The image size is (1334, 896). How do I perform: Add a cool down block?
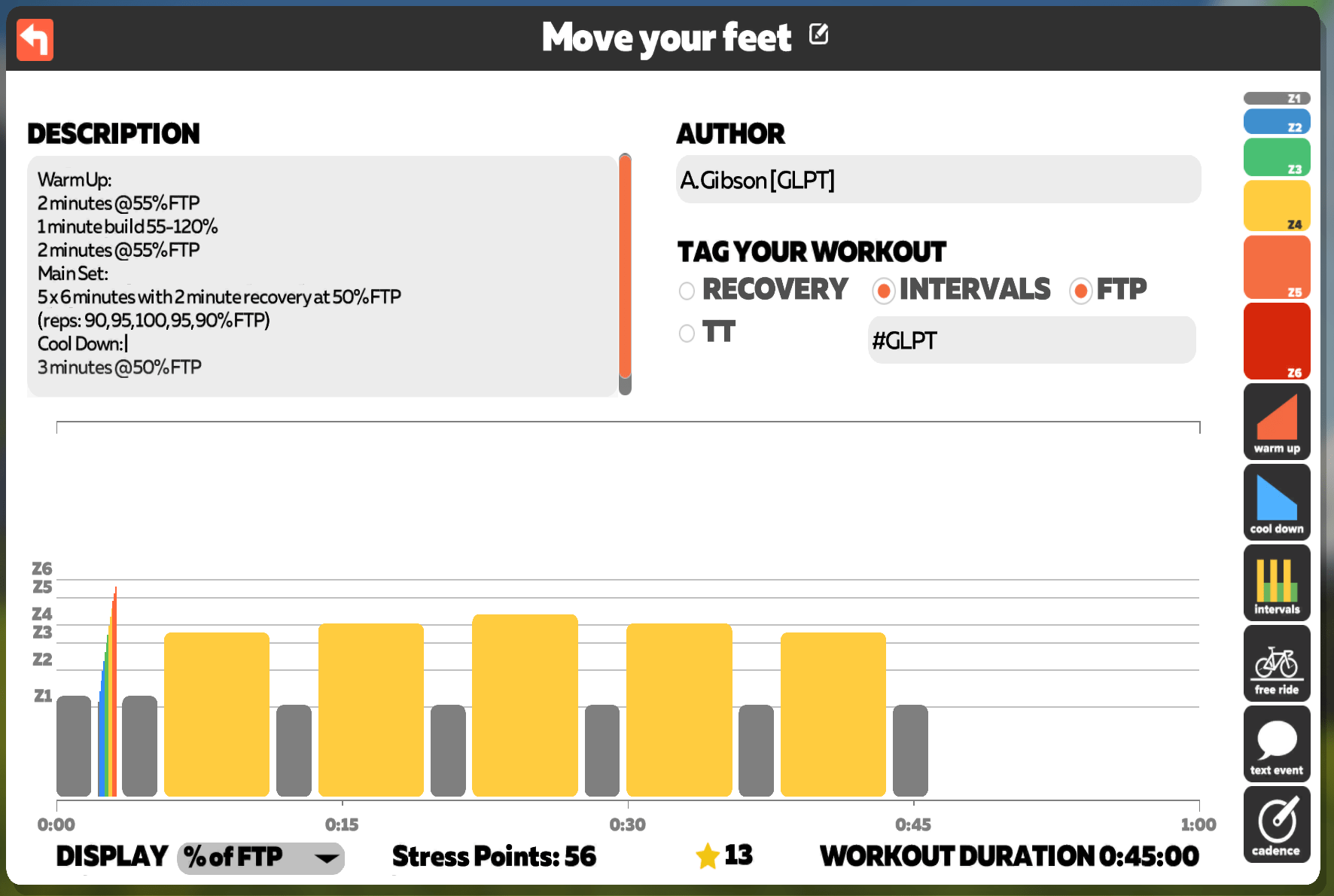tap(1277, 502)
